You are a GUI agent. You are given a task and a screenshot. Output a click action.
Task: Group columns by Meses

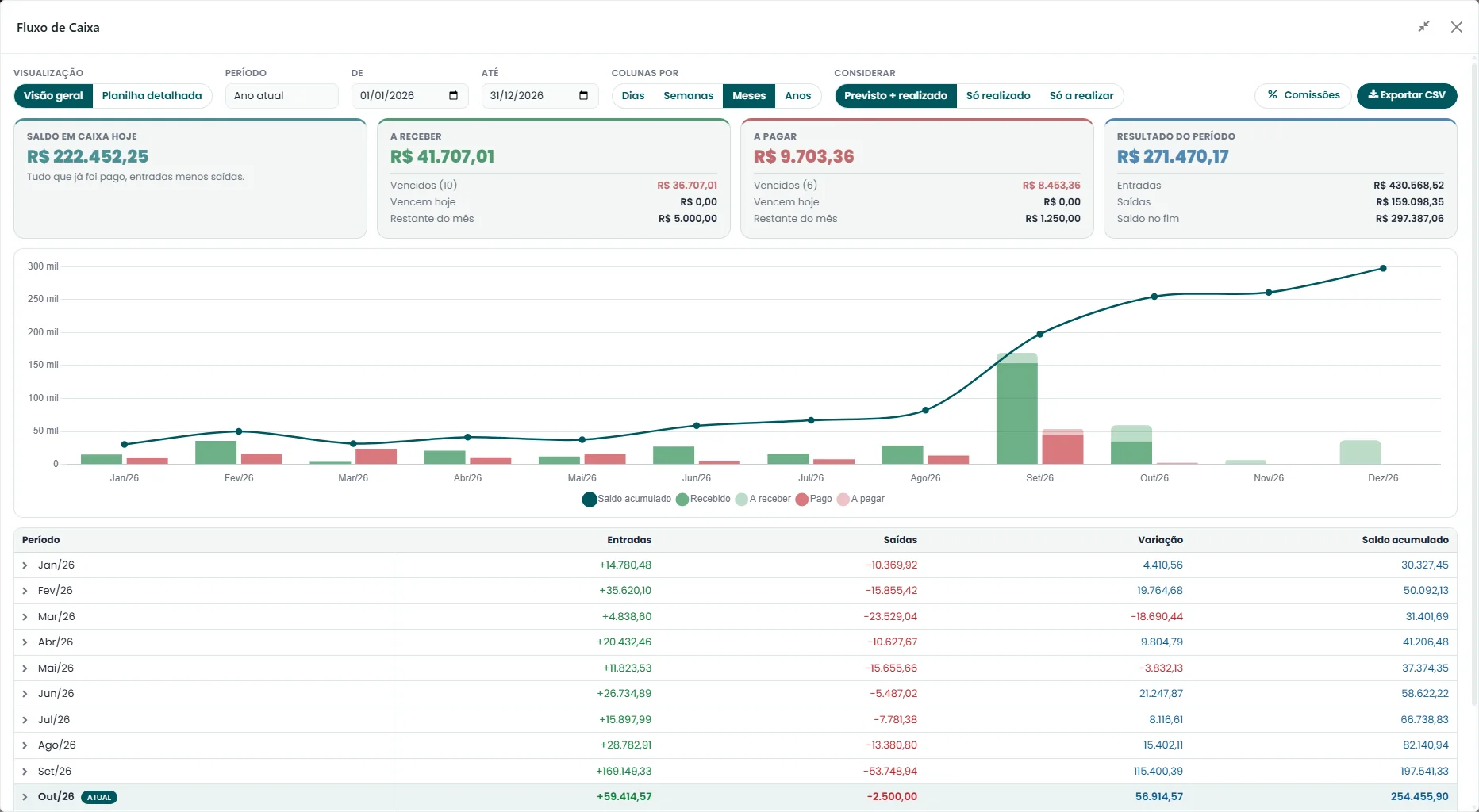[x=749, y=95]
